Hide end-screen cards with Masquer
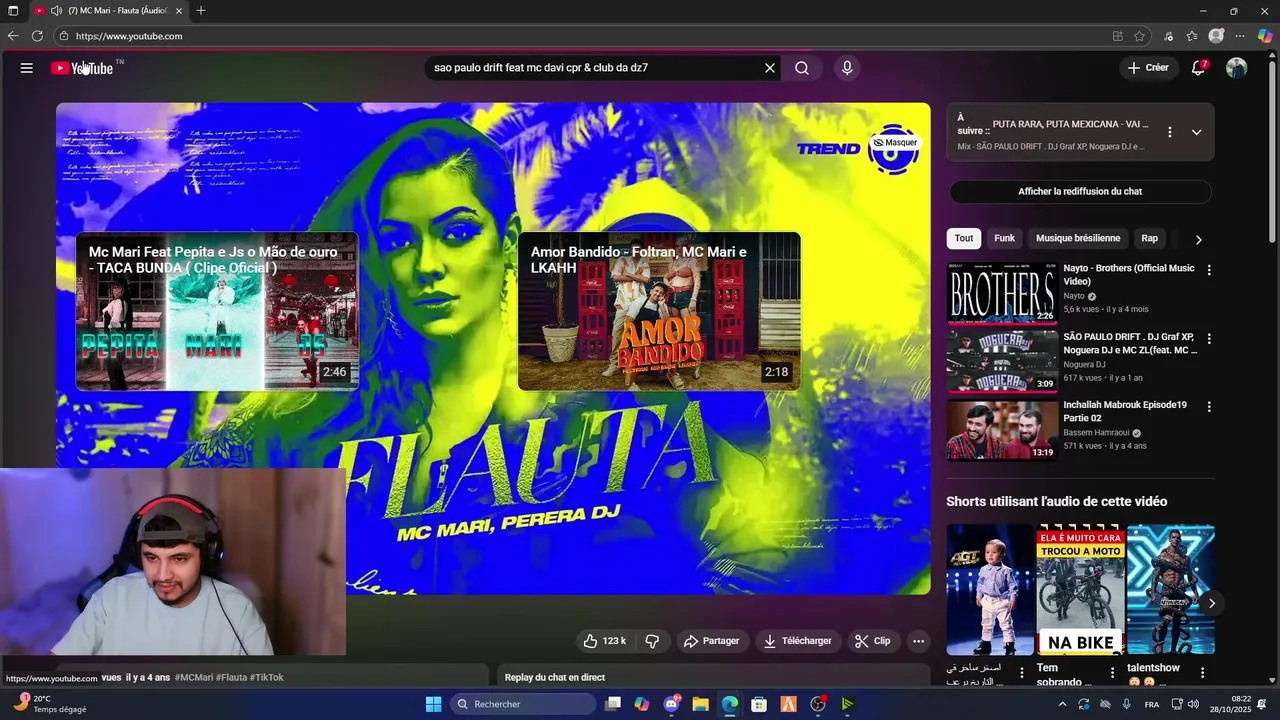 895,143
